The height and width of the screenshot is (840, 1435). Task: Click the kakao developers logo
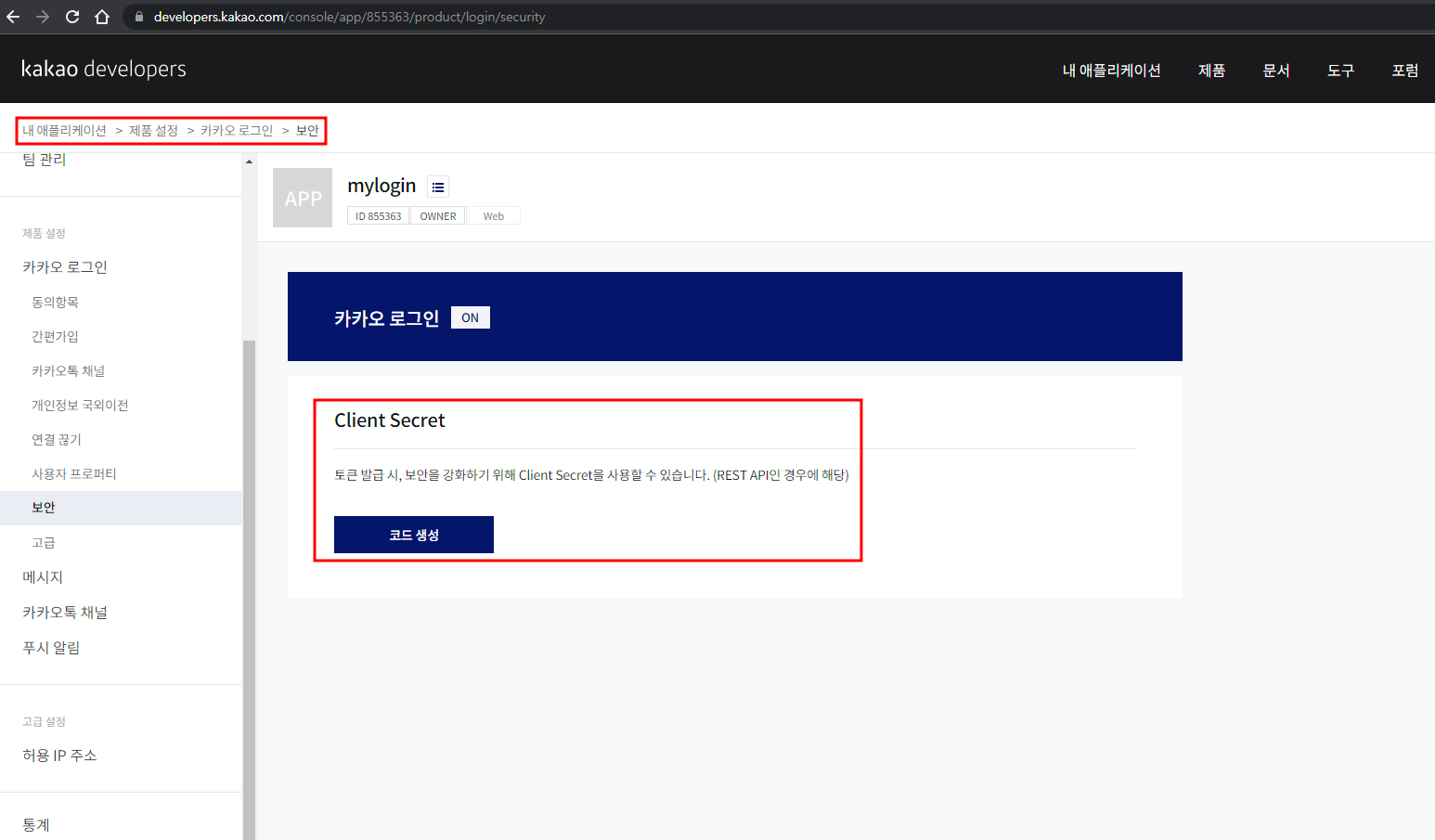coord(103,69)
